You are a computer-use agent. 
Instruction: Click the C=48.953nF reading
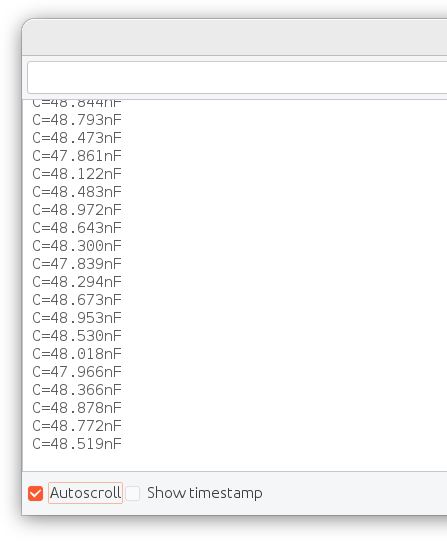77,318
